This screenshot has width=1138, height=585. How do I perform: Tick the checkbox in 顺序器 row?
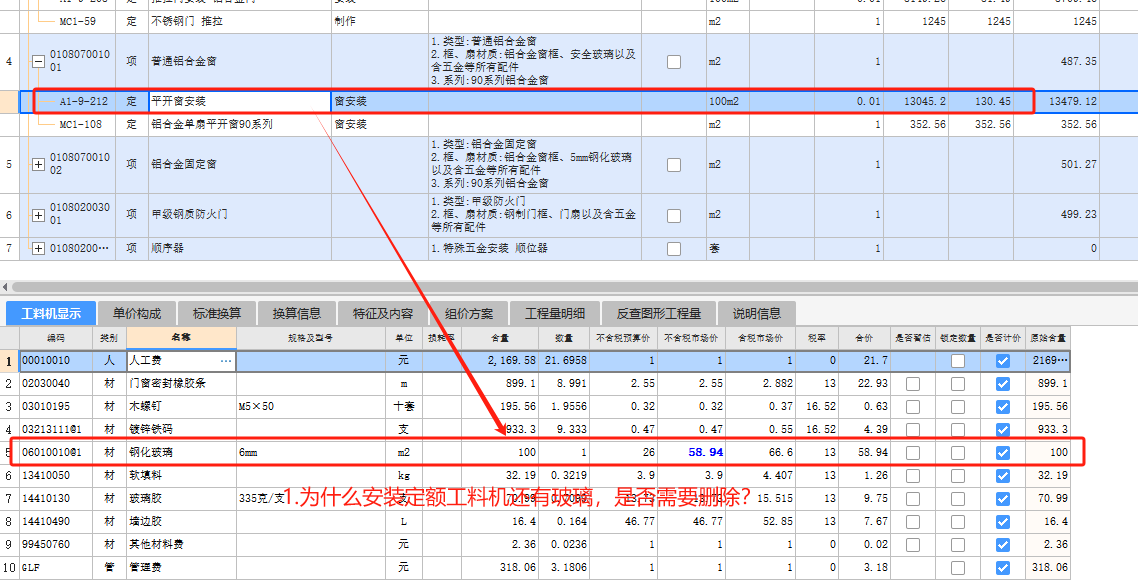point(674,249)
